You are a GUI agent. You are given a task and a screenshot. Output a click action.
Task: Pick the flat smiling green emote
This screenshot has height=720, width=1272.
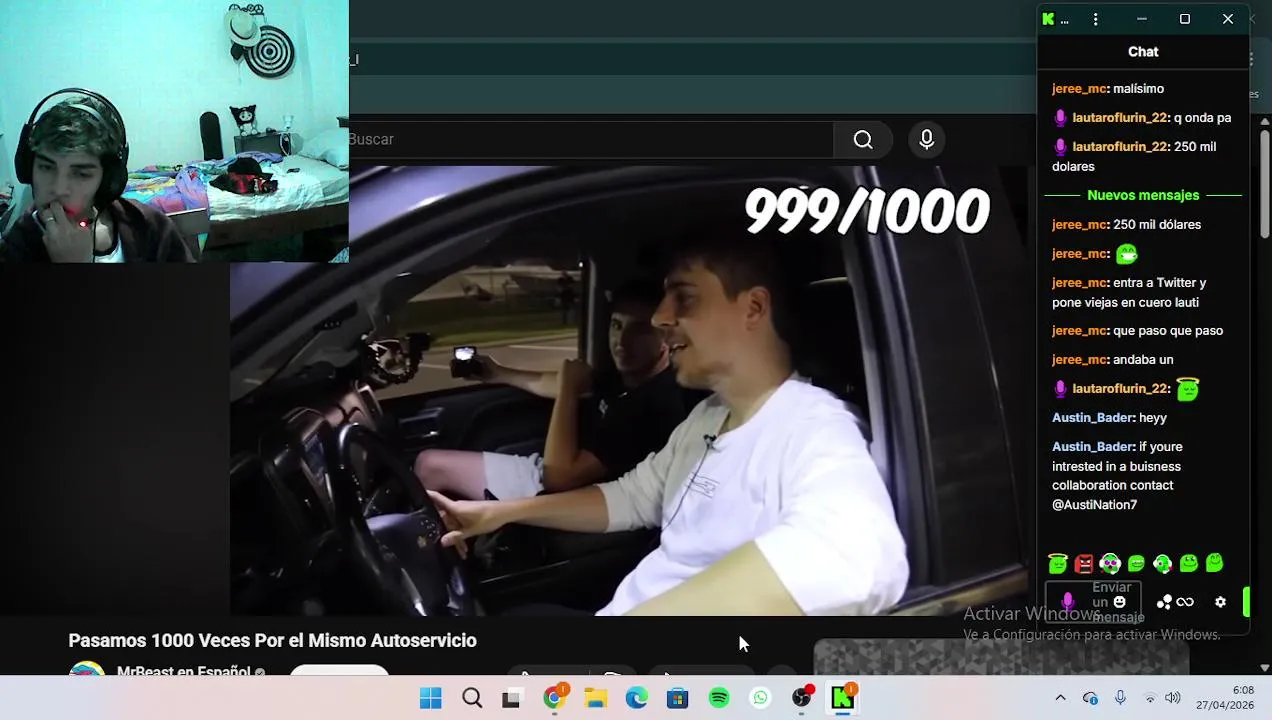tap(1136, 564)
